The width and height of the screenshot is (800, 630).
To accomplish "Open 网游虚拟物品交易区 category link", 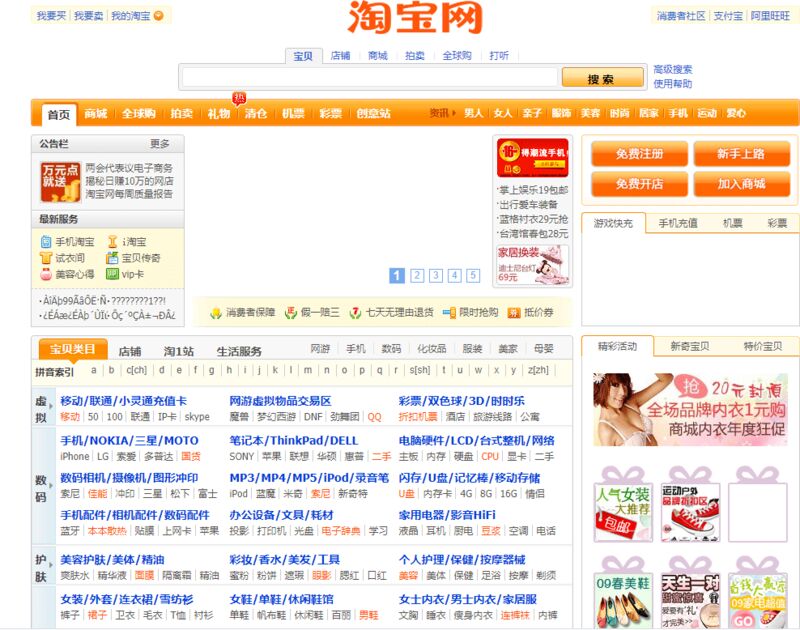I will click(280, 401).
